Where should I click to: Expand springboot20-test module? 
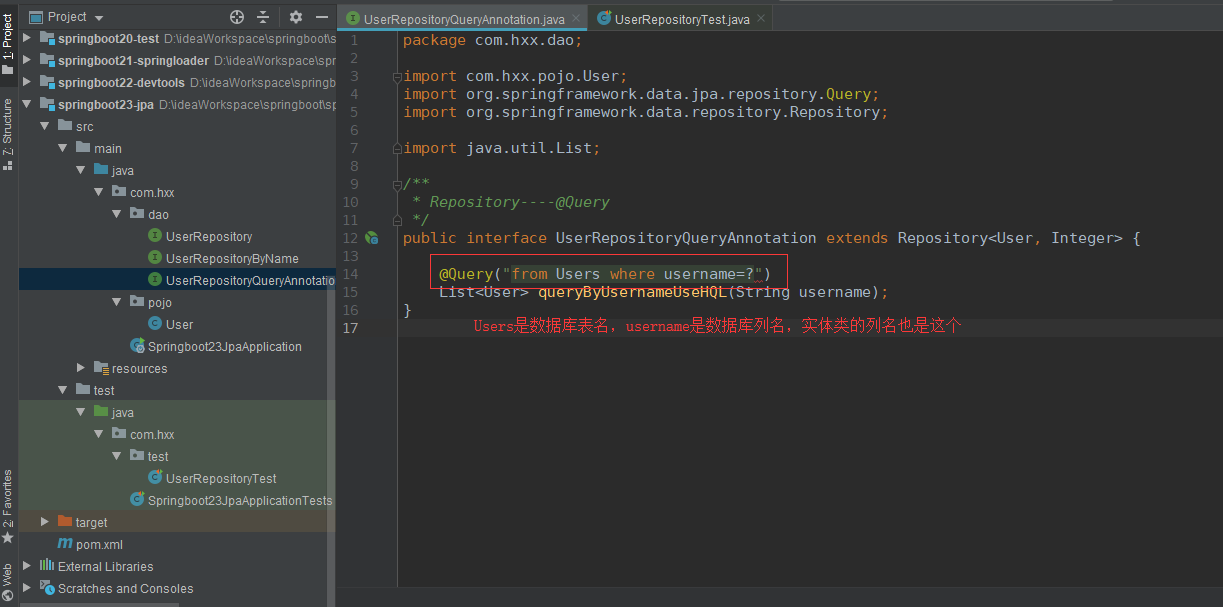(27, 38)
